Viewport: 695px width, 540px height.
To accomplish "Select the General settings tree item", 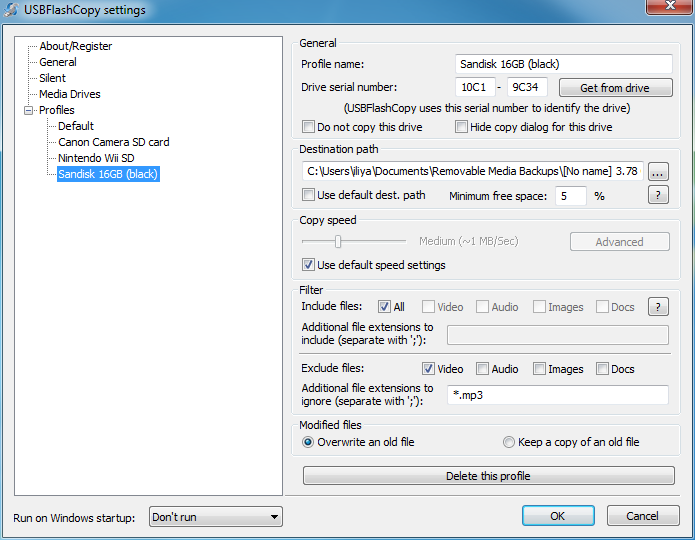I will (58, 62).
